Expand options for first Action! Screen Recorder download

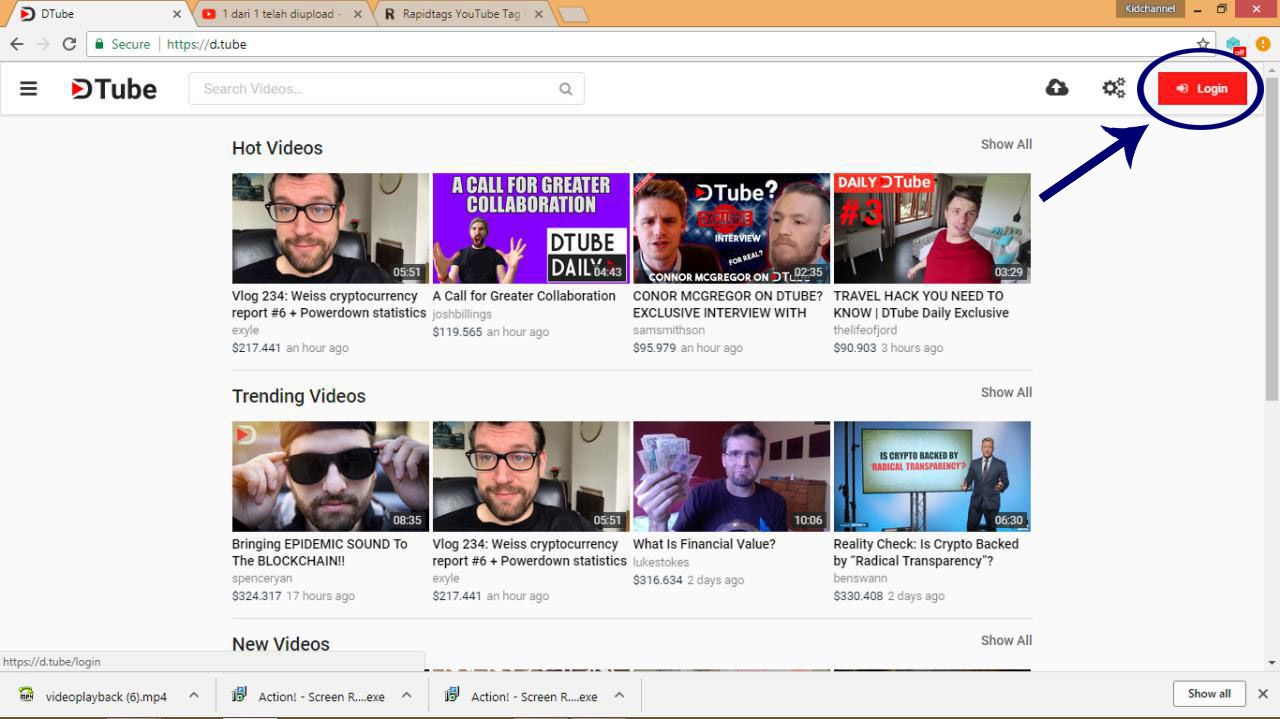click(x=407, y=696)
